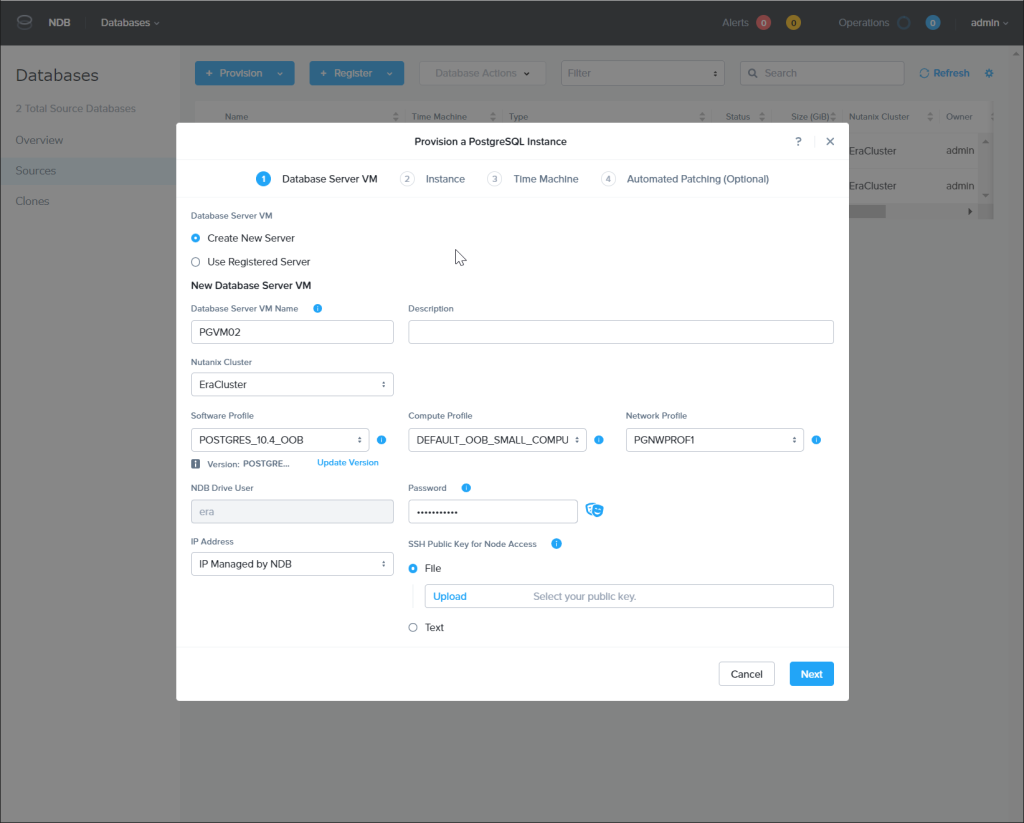This screenshot has height=823, width=1024.
Task: Choose Text for the SSH public key
Action: (x=412, y=627)
